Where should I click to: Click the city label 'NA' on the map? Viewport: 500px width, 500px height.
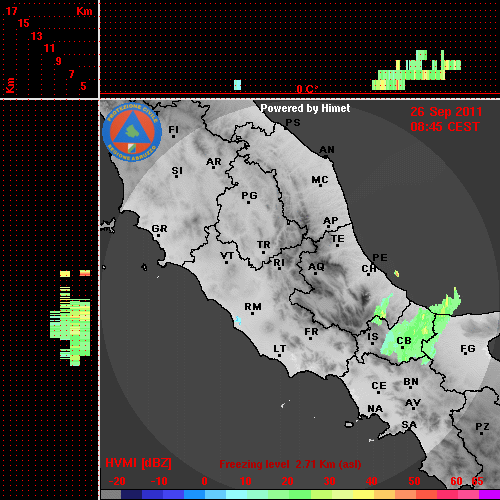(375, 408)
